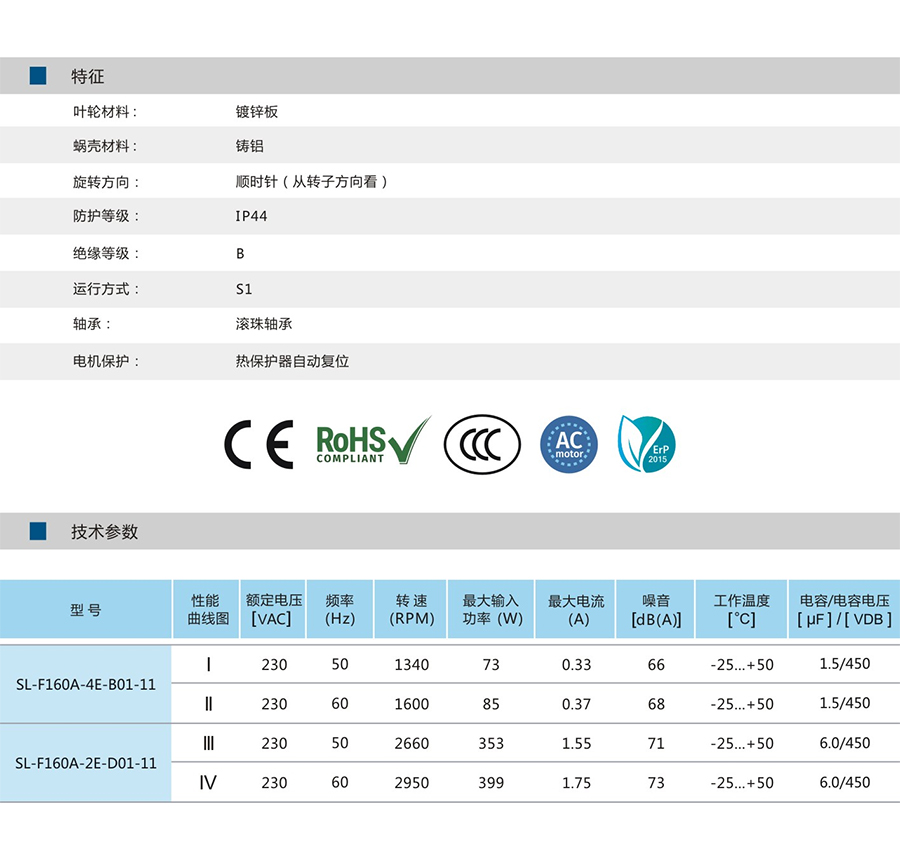Click the 电机保护 label

(x=106, y=361)
